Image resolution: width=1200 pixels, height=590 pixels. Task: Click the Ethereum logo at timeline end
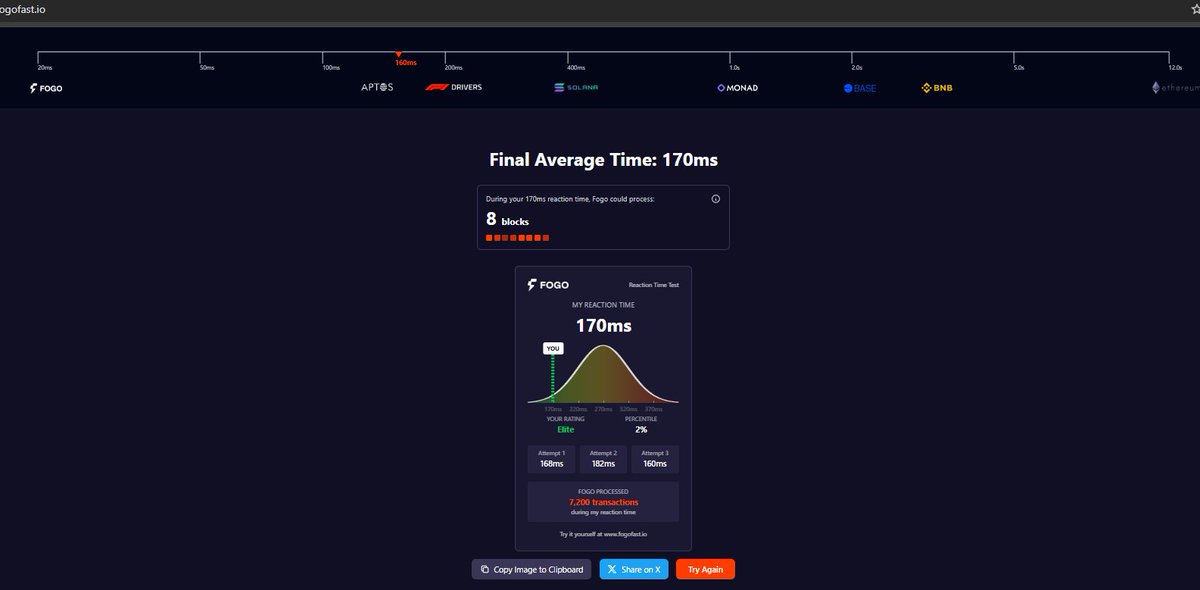pos(1175,88)
